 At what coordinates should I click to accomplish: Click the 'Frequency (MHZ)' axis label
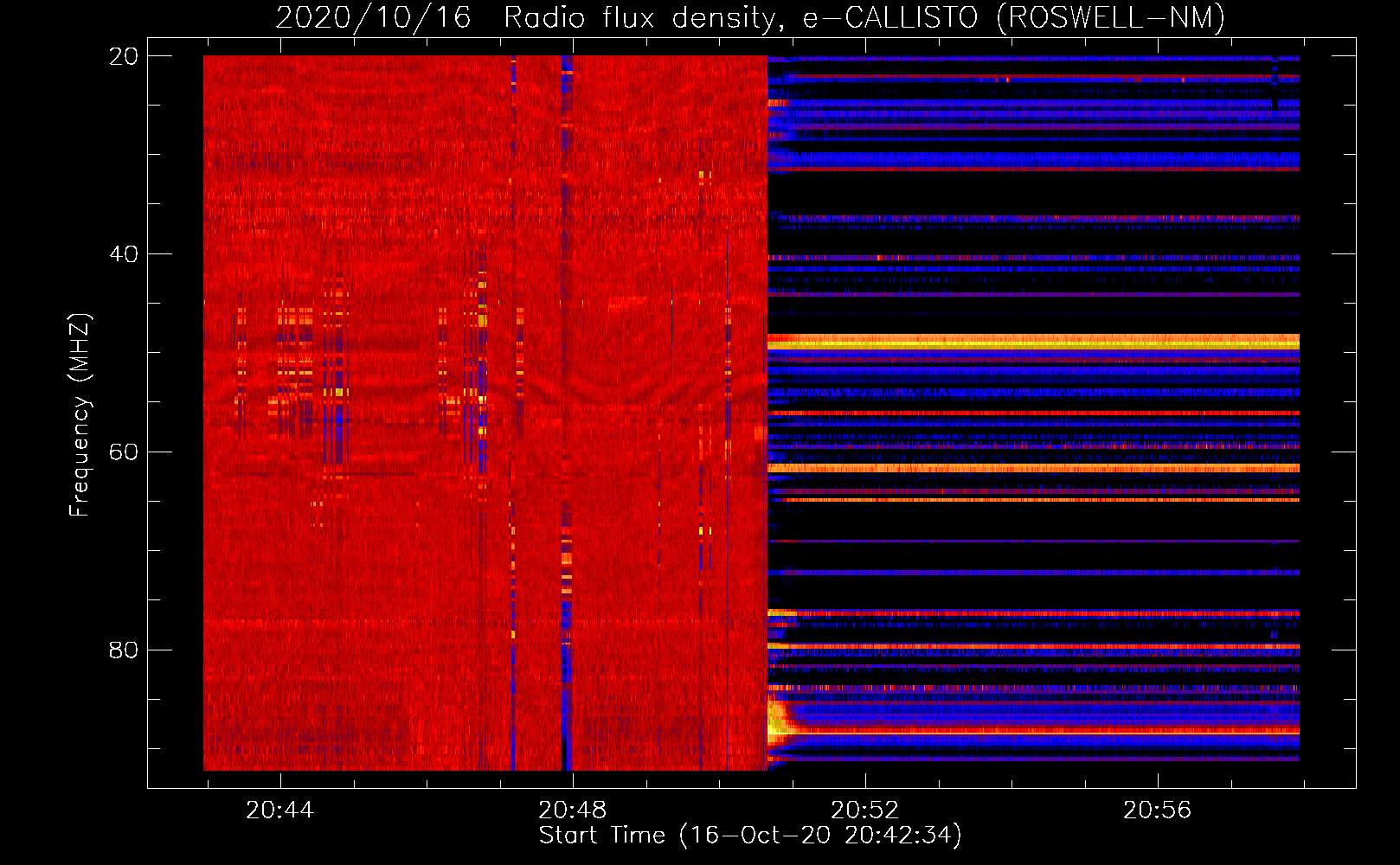80,416
